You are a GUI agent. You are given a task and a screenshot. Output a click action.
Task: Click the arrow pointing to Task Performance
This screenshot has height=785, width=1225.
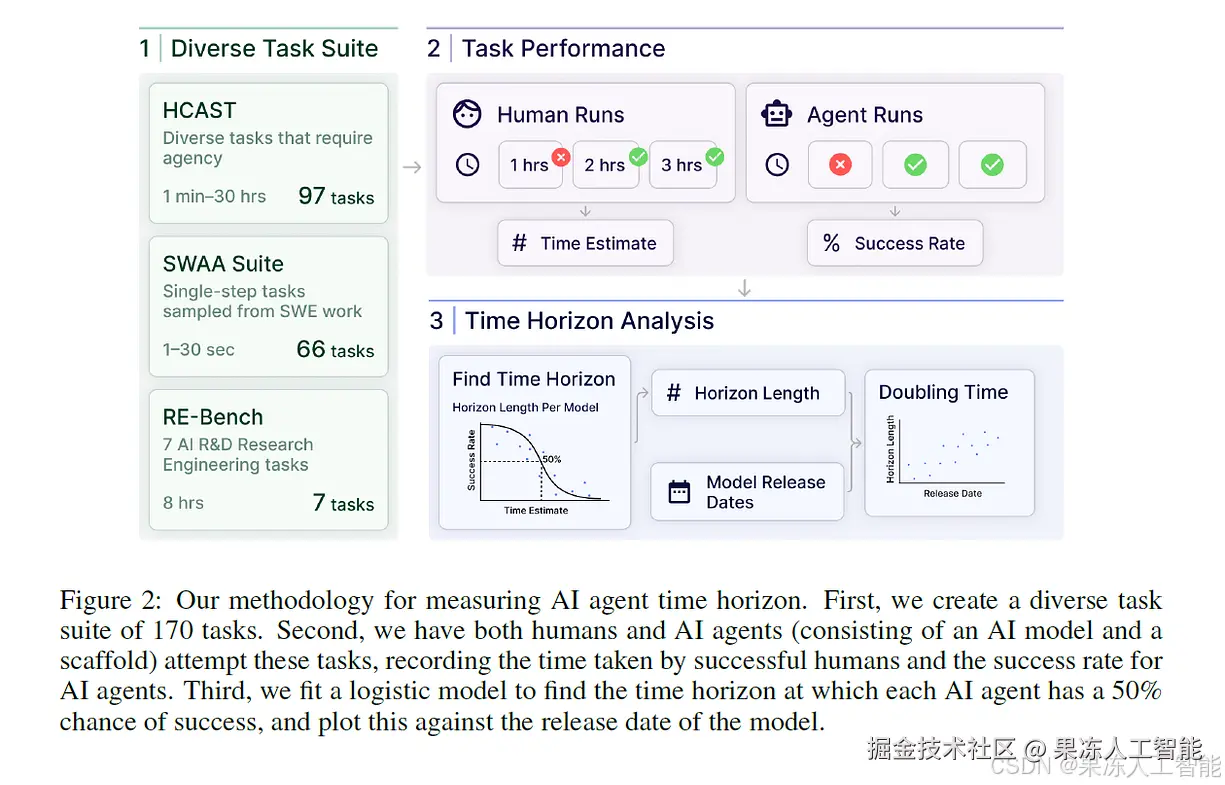[411, 167]
